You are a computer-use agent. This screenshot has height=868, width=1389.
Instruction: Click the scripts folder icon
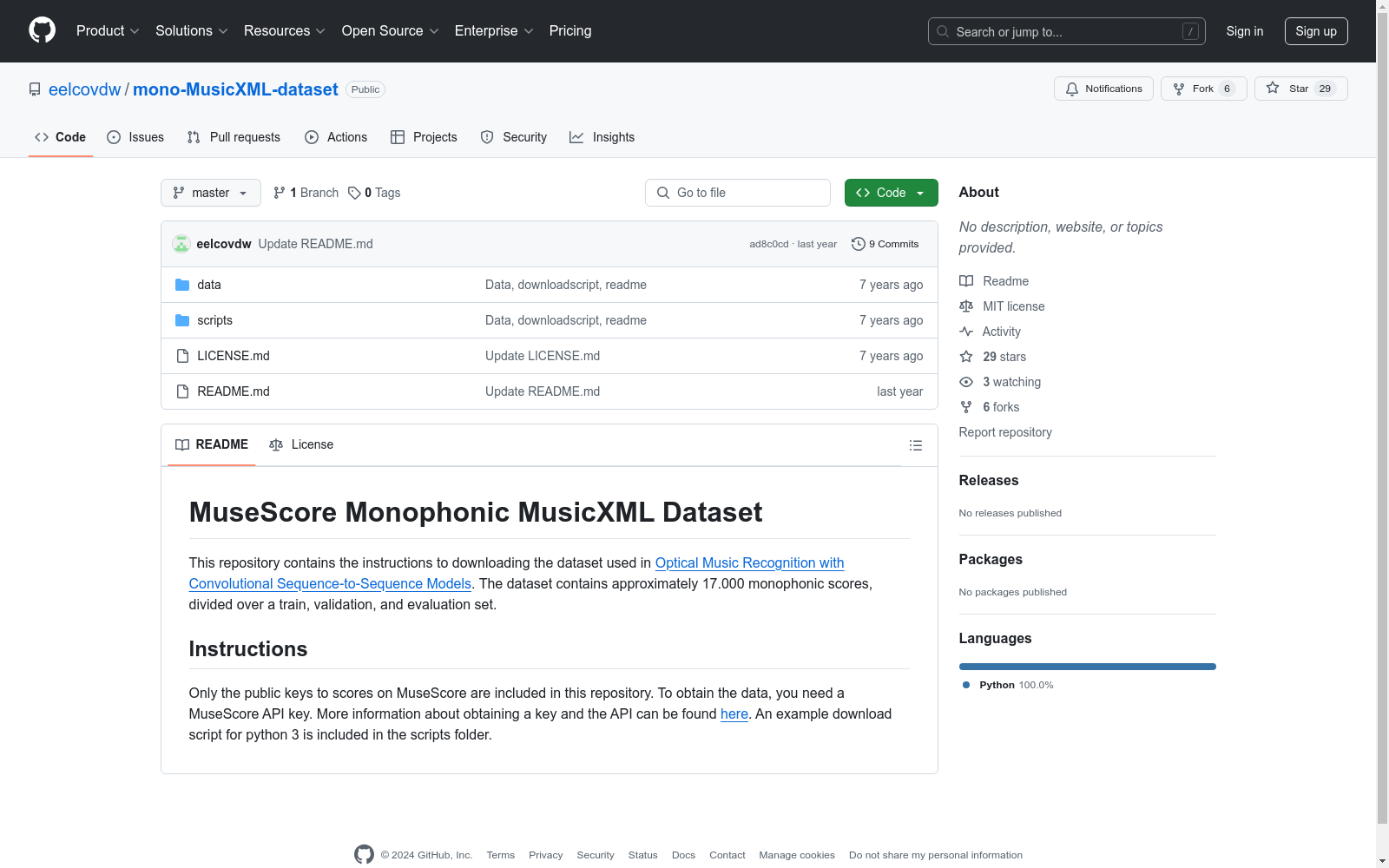tap(182, 320)
